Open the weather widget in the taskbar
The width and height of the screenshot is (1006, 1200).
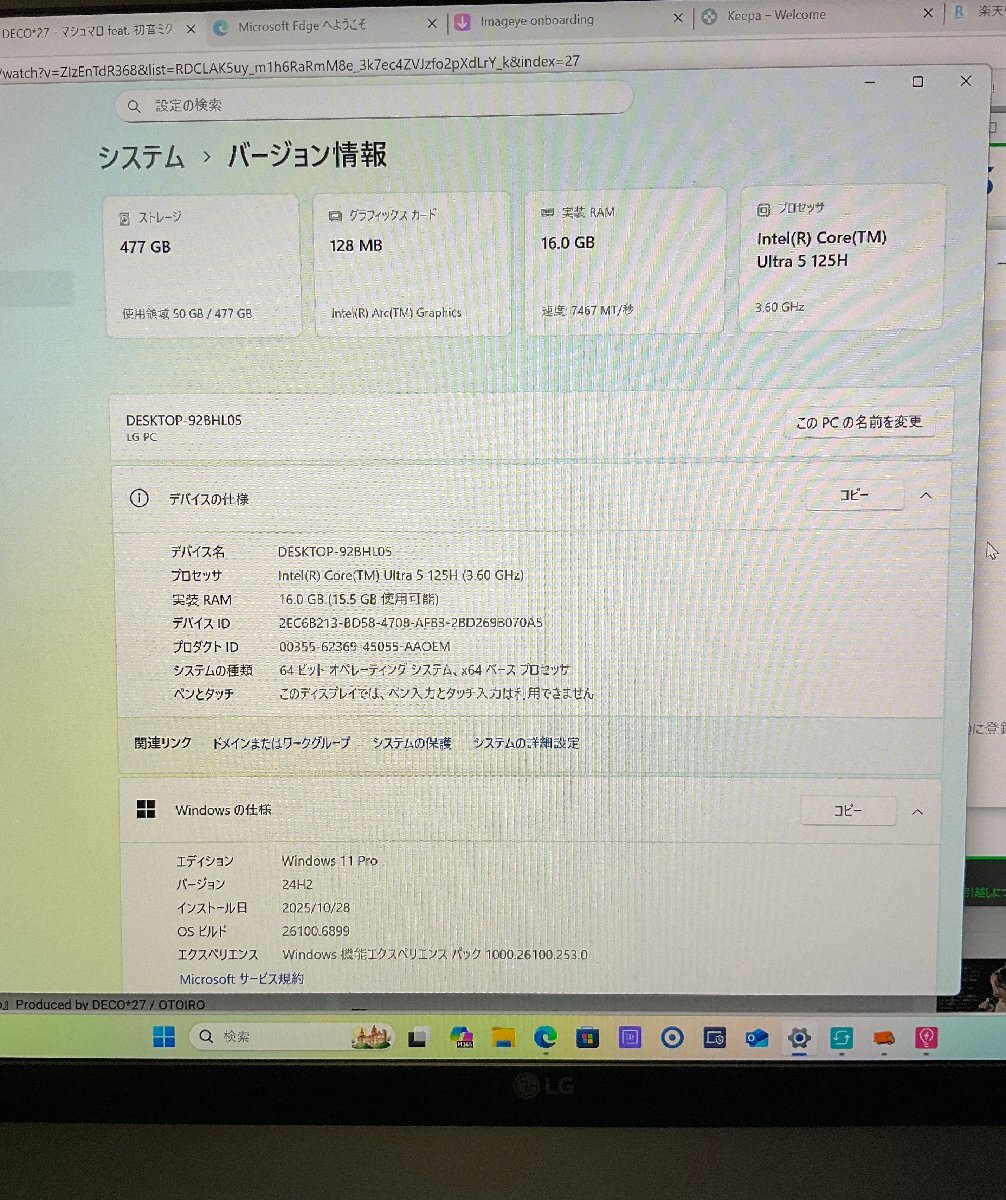372,1037
